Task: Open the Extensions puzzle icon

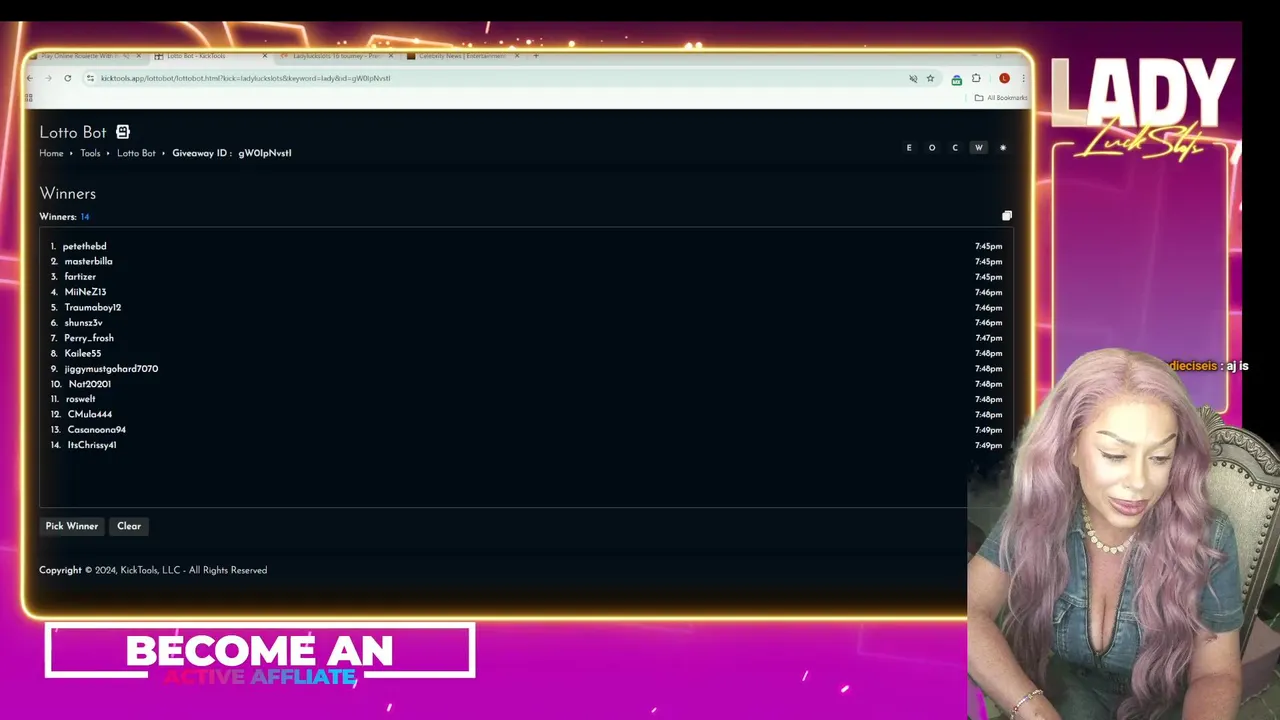Action: click(976, 78)
